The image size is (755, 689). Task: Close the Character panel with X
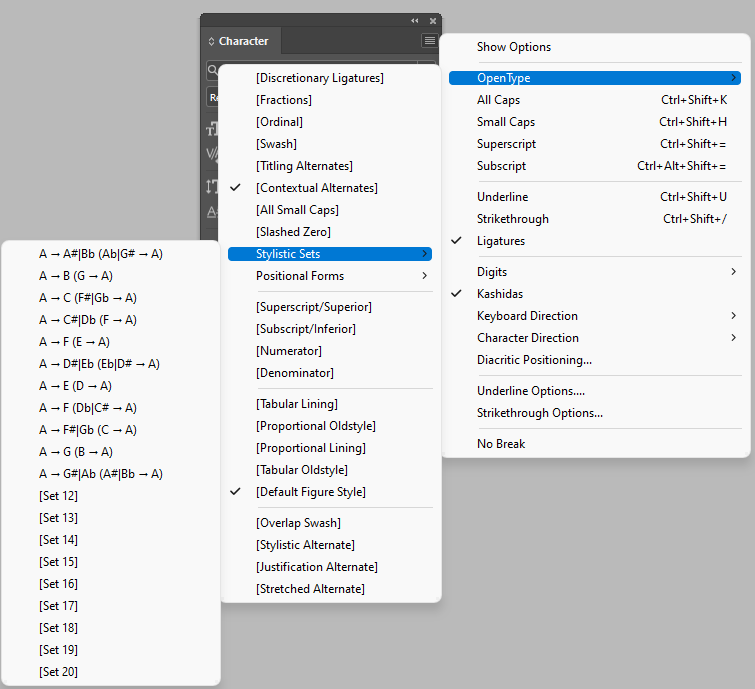(x=433, y=20)
